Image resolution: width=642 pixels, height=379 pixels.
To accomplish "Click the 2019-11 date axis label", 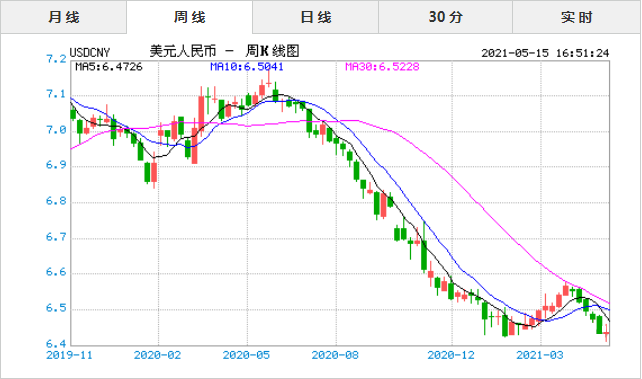I will (69, 355).
